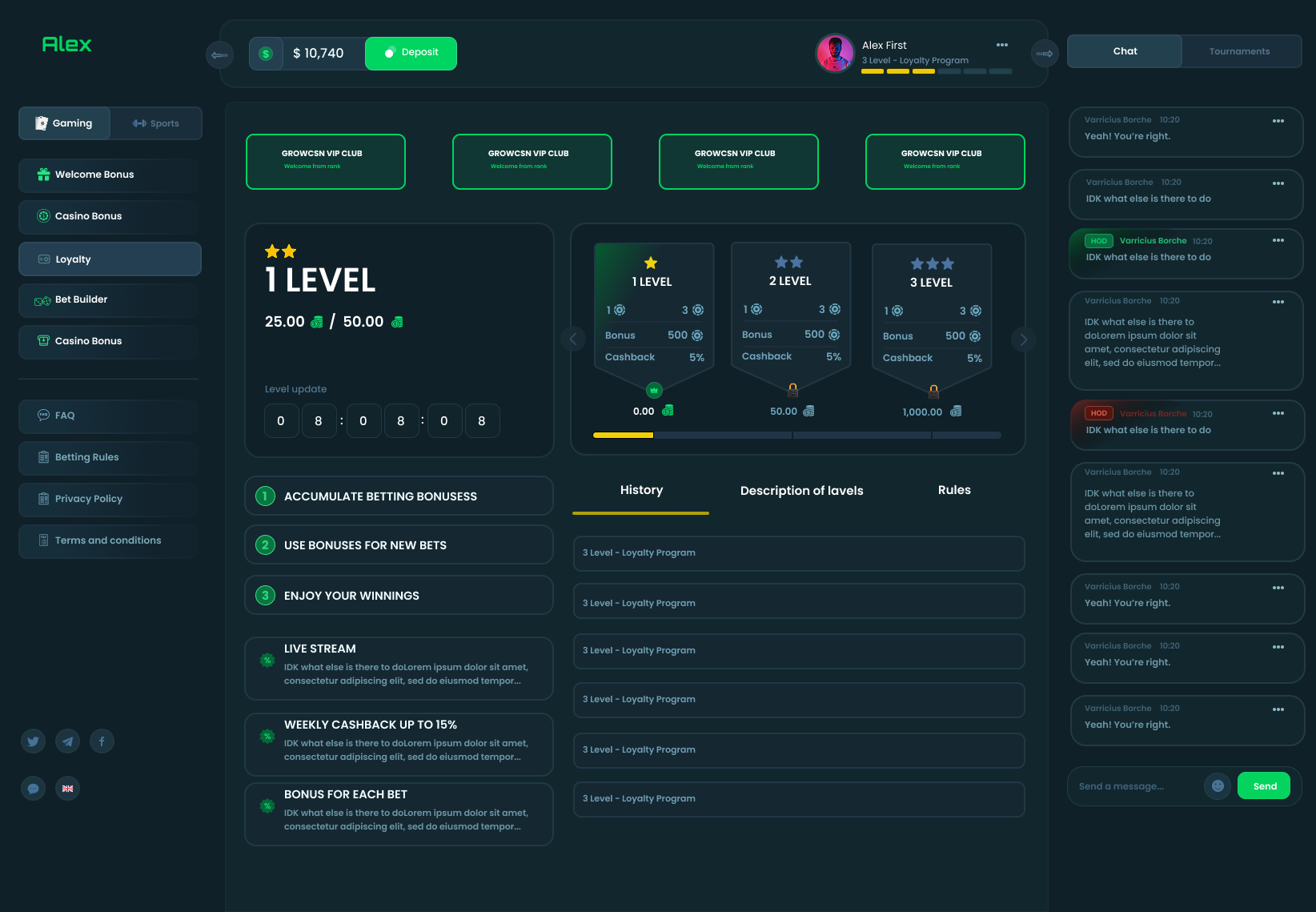Click the Facebook icon in sidebar
This screenshot has width=1316, height=912.
(102, 741)
